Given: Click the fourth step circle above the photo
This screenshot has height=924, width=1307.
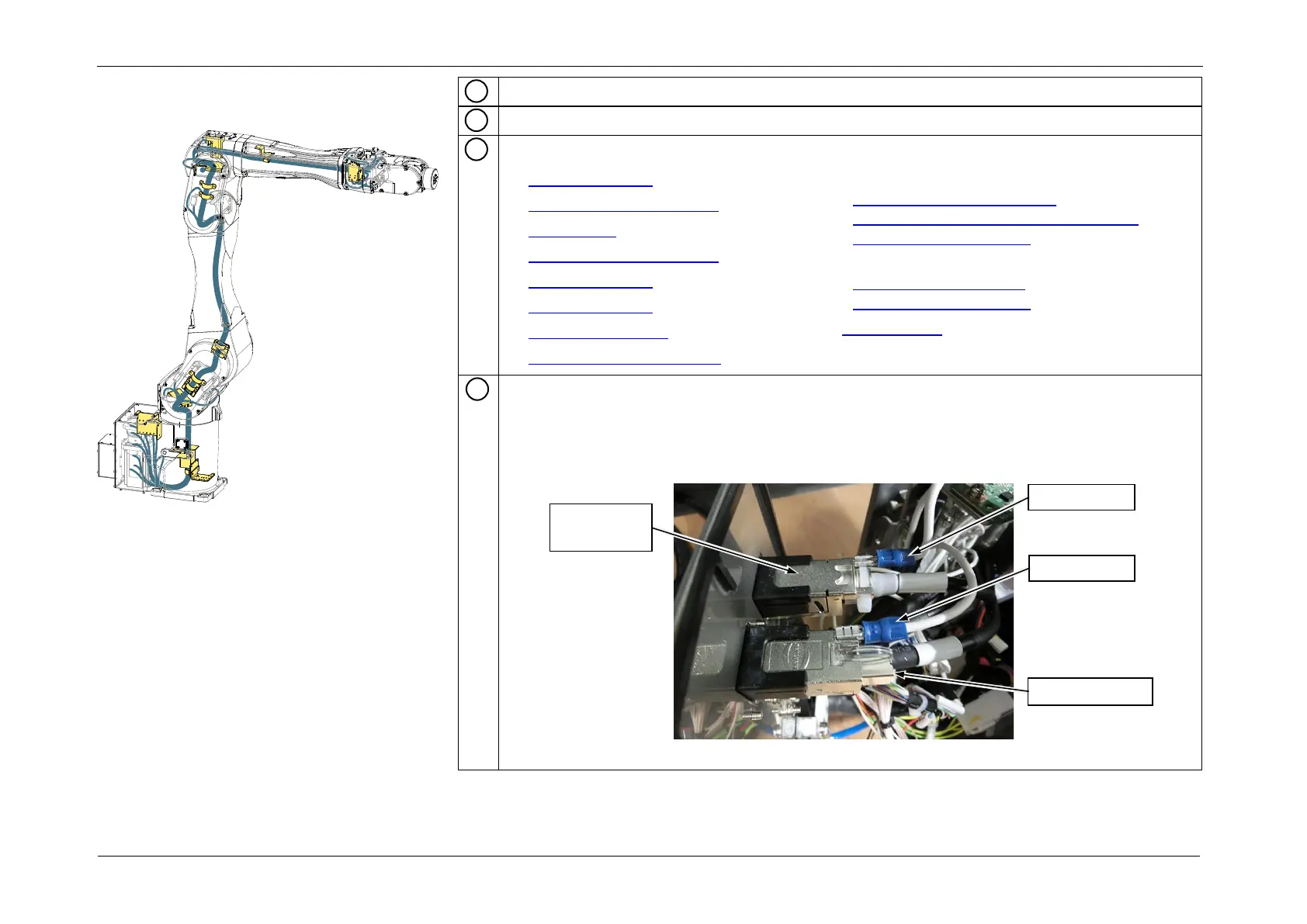Looking at the screenshot, I should [x=477, y=389].
